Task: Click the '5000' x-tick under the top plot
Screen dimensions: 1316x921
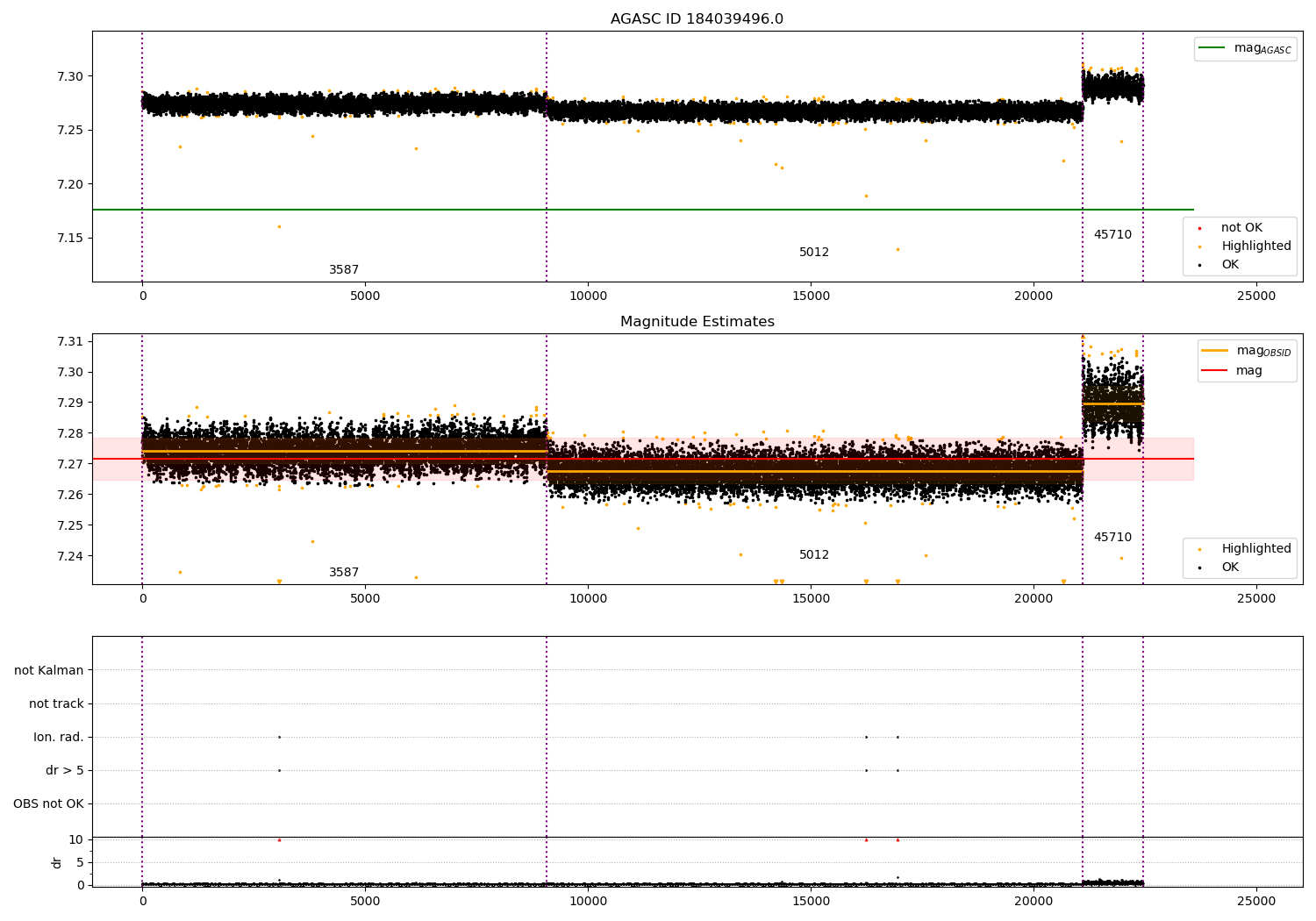Action: click(x=365, y=296)
